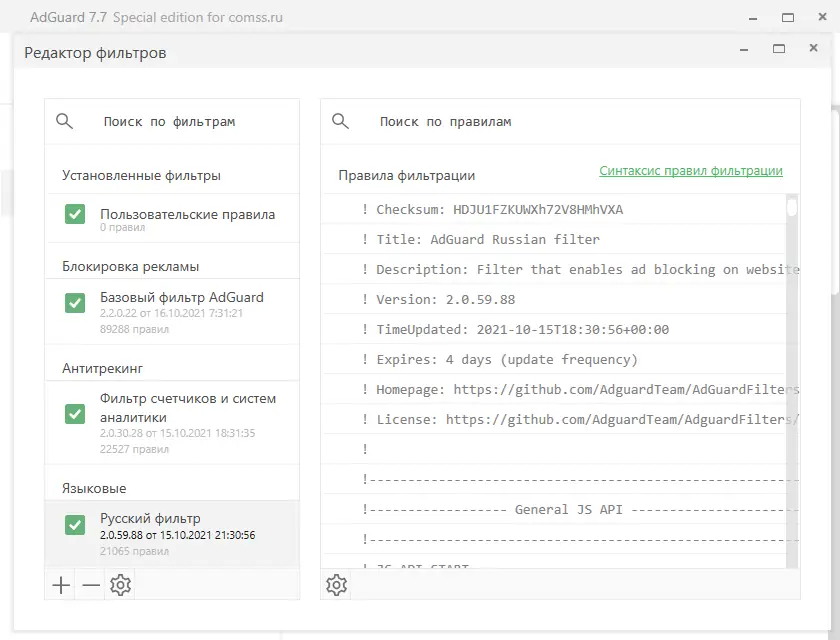Select Базовый фильтр AdGuard in list
This screenshot has height=640, width=840.
(182, 298)
